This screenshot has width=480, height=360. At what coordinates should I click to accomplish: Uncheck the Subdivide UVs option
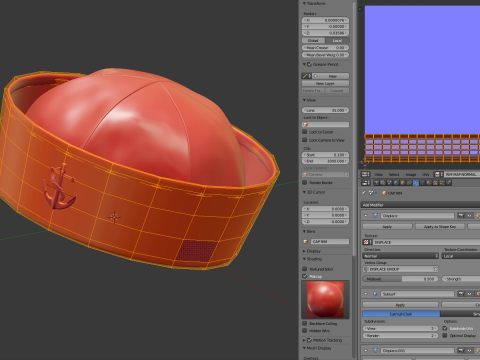445,328
